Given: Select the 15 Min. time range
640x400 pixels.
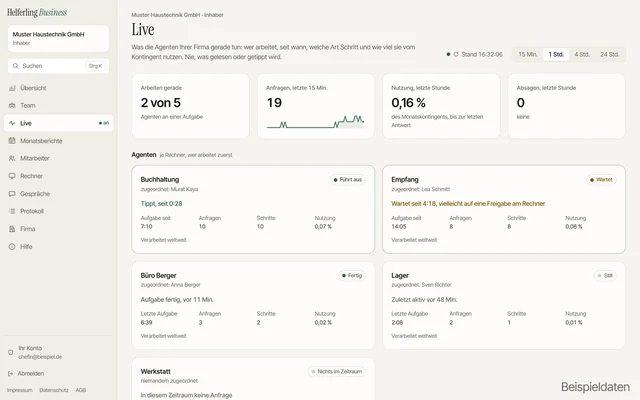Looking at the screenshot, I should [528, 54].
